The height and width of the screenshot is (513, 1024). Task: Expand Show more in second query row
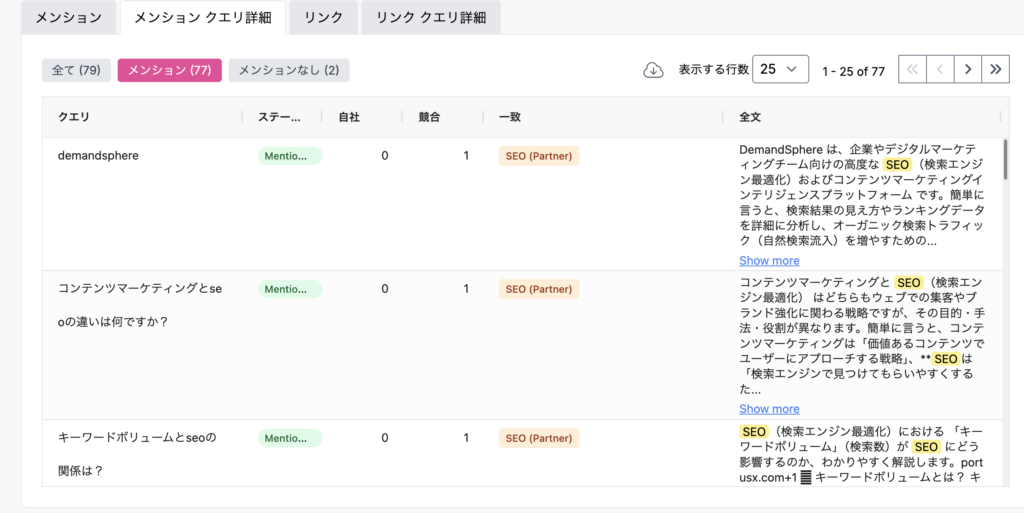pyautogui.click(x=769, y=409)
